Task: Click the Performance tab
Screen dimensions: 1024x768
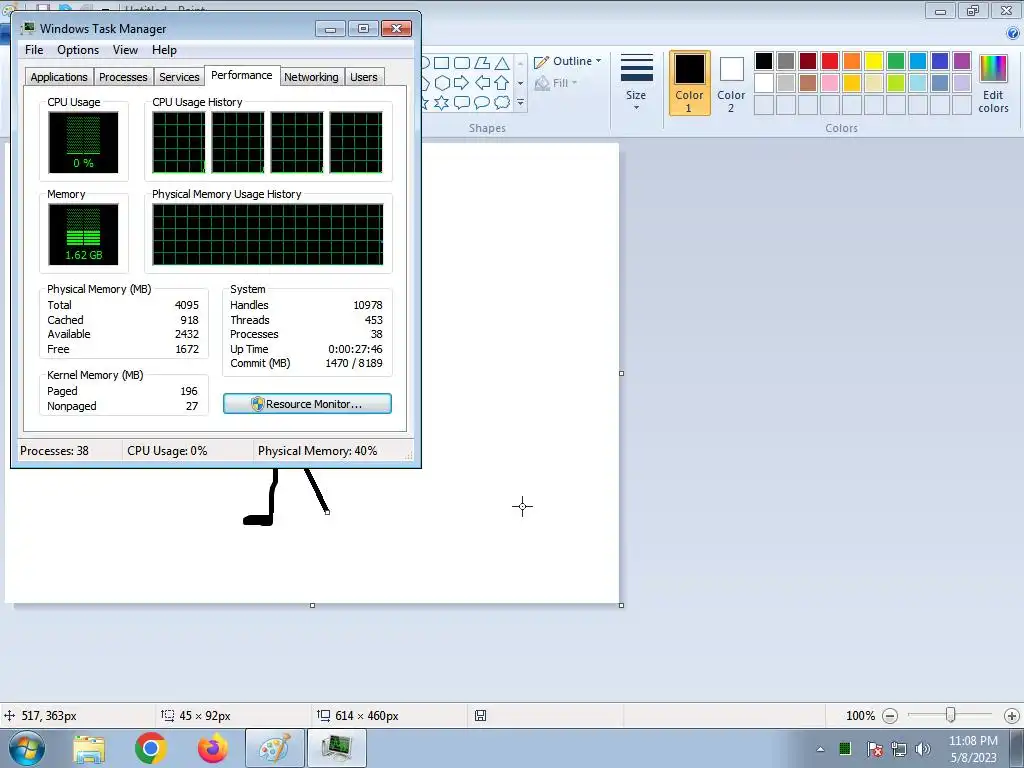Action: 242,75
